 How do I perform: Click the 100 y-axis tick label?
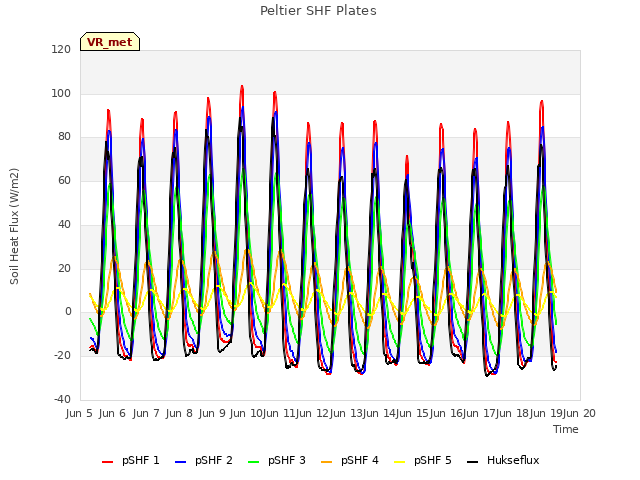pyautogui.click(x=61, y=93)
